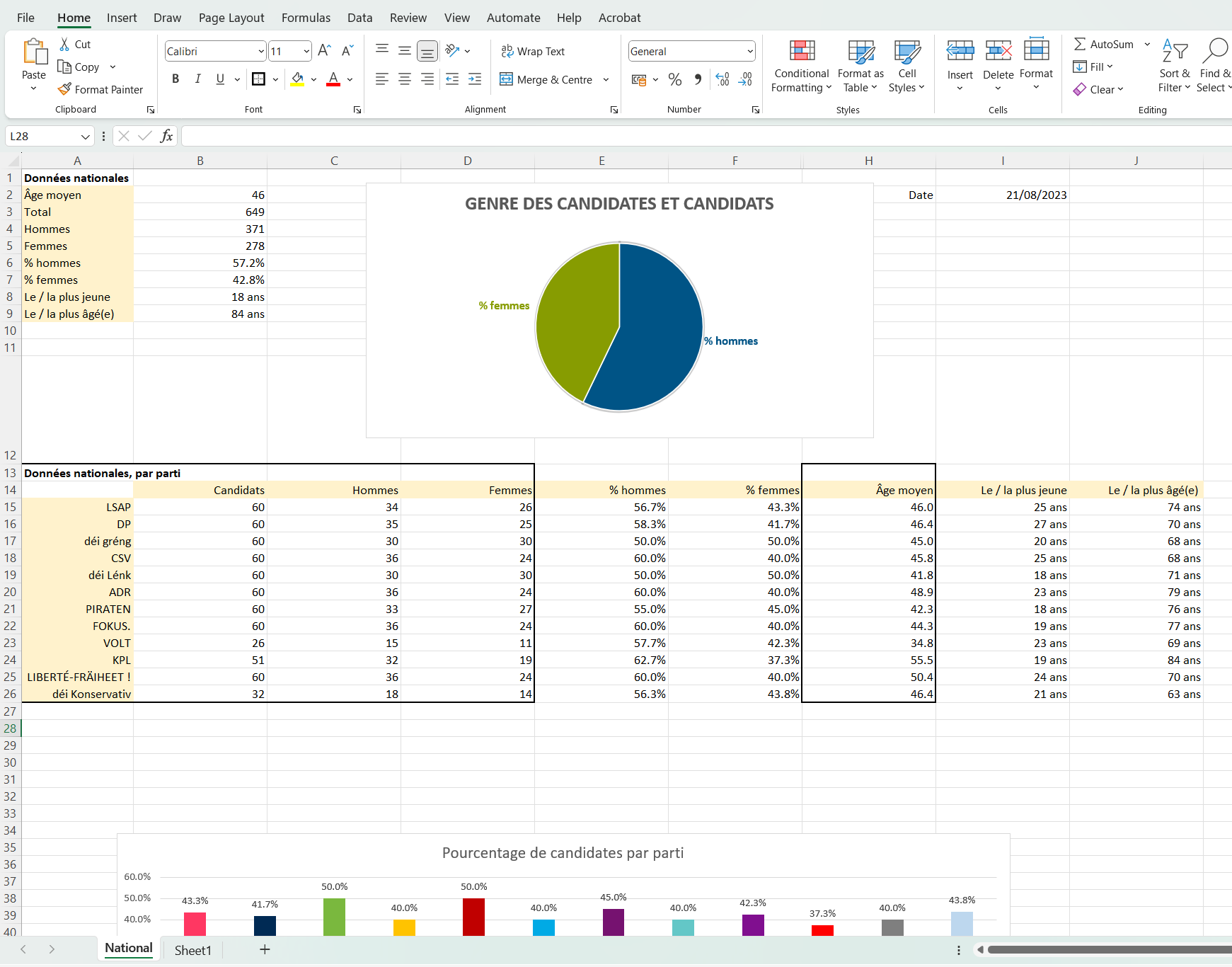The height and width of the screenshot is (967, 1232).
Task: Add a new sheet with plus button
Action: click(265, 949)
